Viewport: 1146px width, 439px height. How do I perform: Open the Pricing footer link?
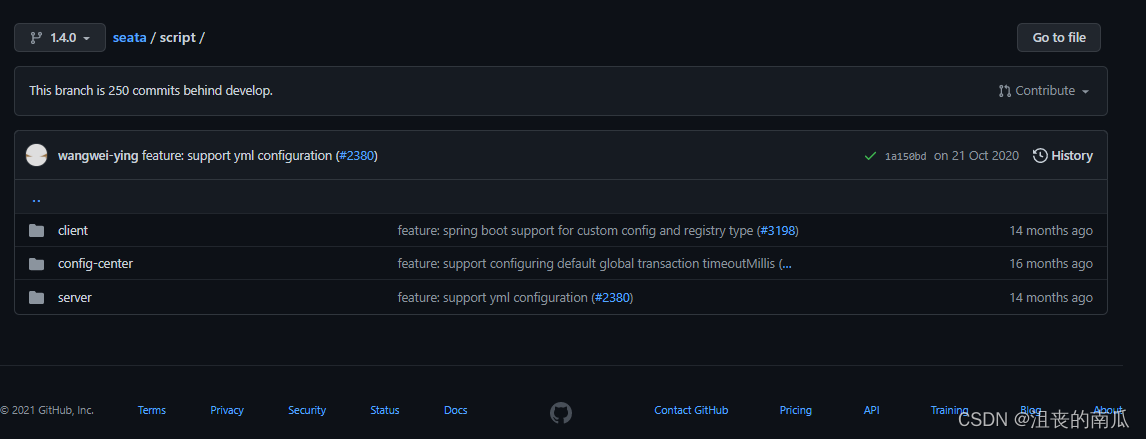coord(795,410)
